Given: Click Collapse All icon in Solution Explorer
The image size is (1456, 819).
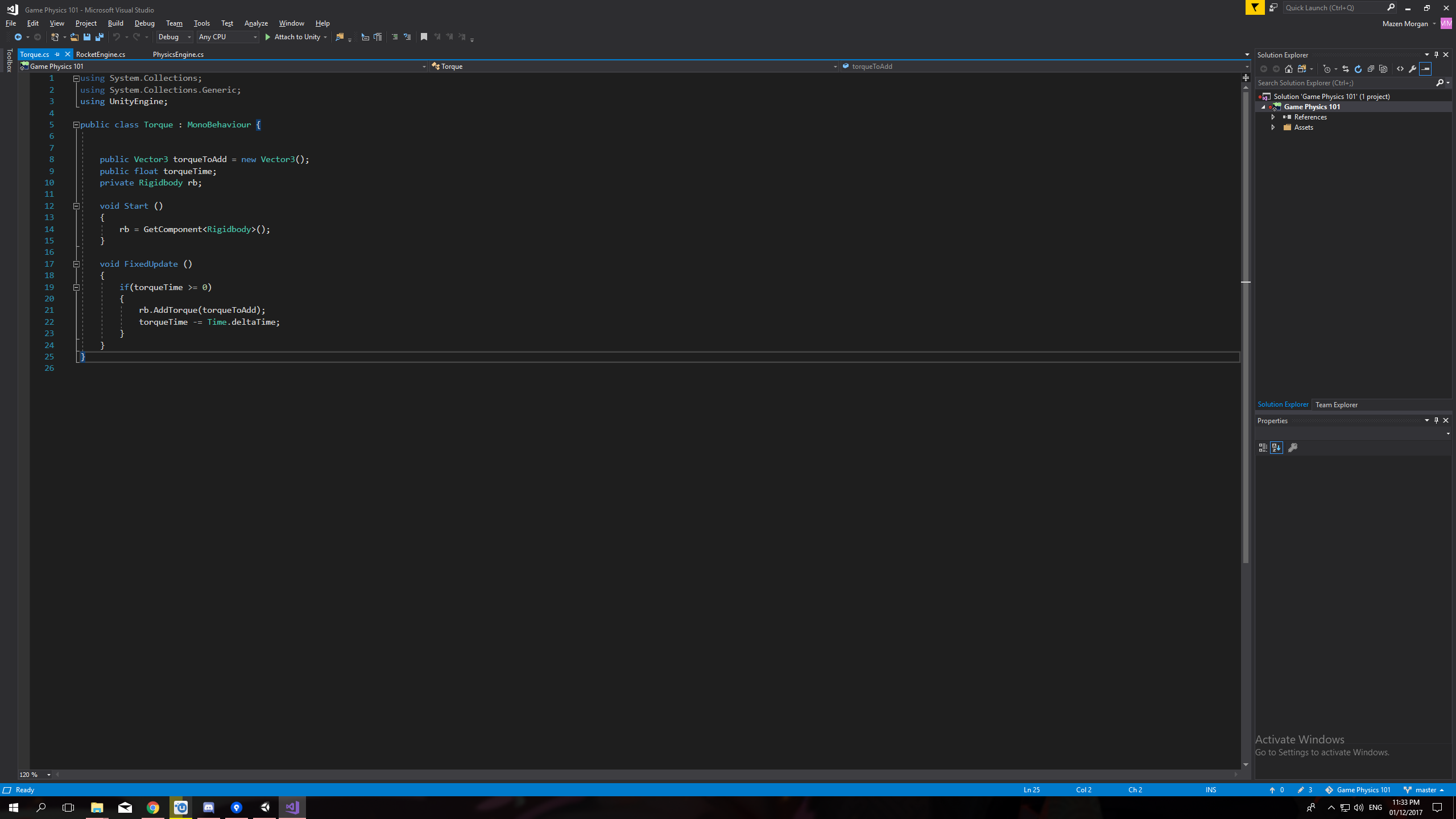Looking at the screenshot, I should pyautogui.click(x=1371, y=69).
